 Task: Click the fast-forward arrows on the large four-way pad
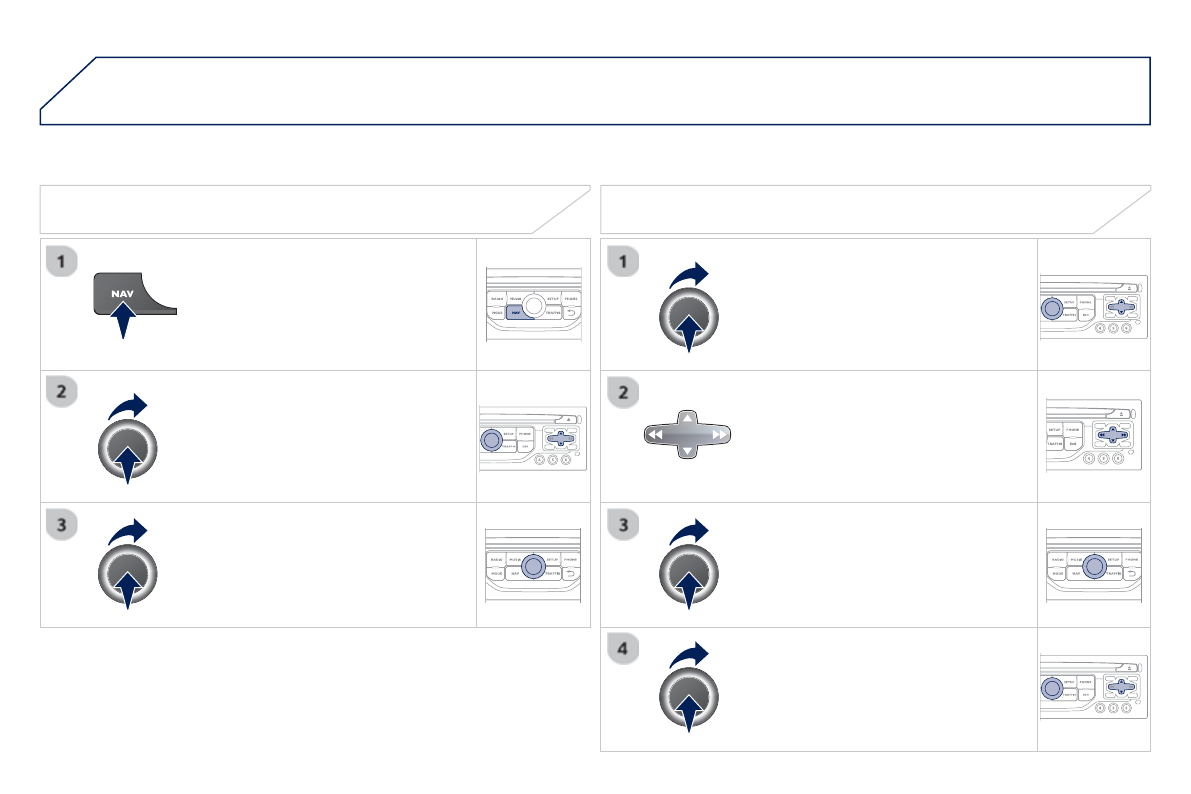[718, 435]
